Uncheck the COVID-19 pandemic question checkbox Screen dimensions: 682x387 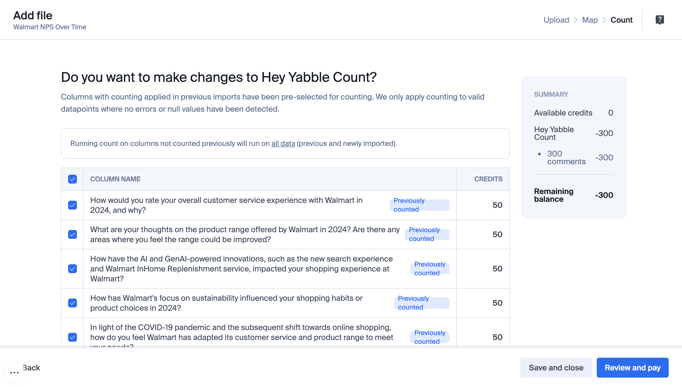point(73,337)
